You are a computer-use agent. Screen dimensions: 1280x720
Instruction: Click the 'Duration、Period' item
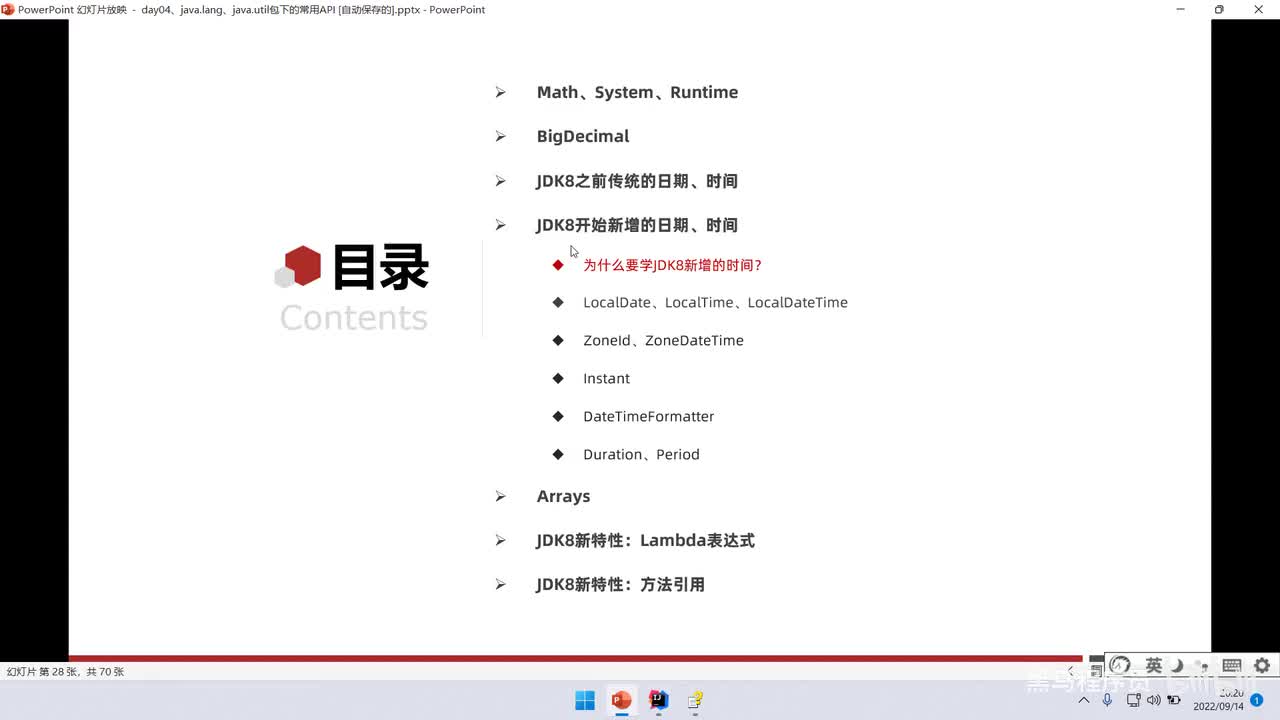pyautogui.click(x=641, y=454)
